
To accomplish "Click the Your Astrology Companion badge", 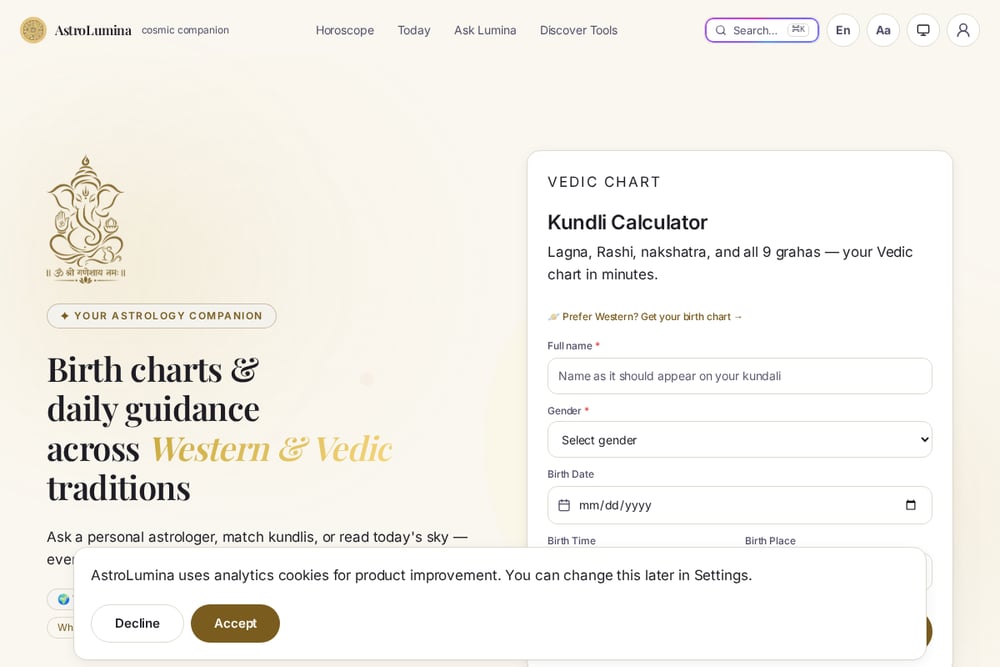I will pos(161,316).
